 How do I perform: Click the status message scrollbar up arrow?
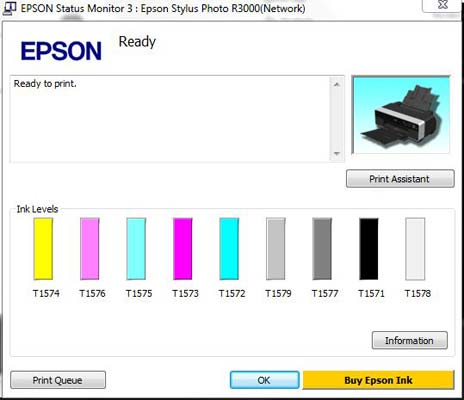[337, 84]
